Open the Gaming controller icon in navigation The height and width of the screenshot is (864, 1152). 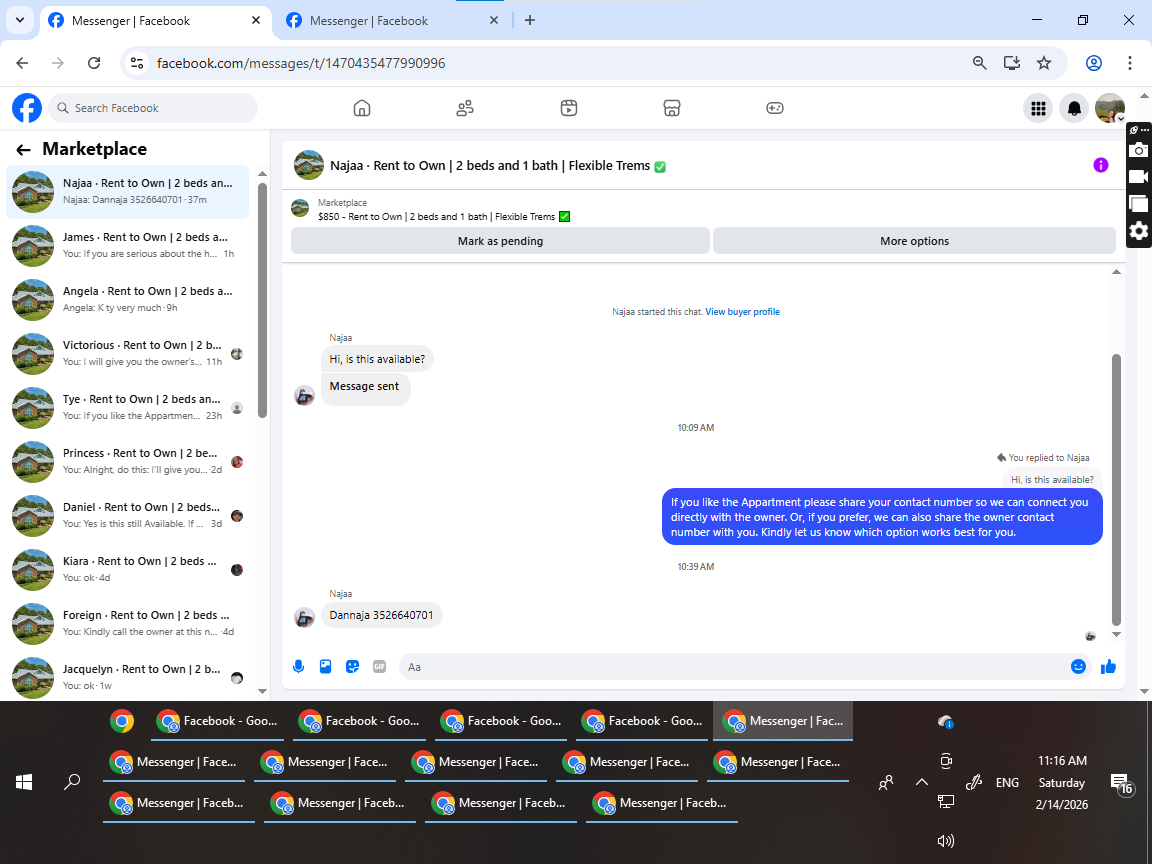pos(774,108)
